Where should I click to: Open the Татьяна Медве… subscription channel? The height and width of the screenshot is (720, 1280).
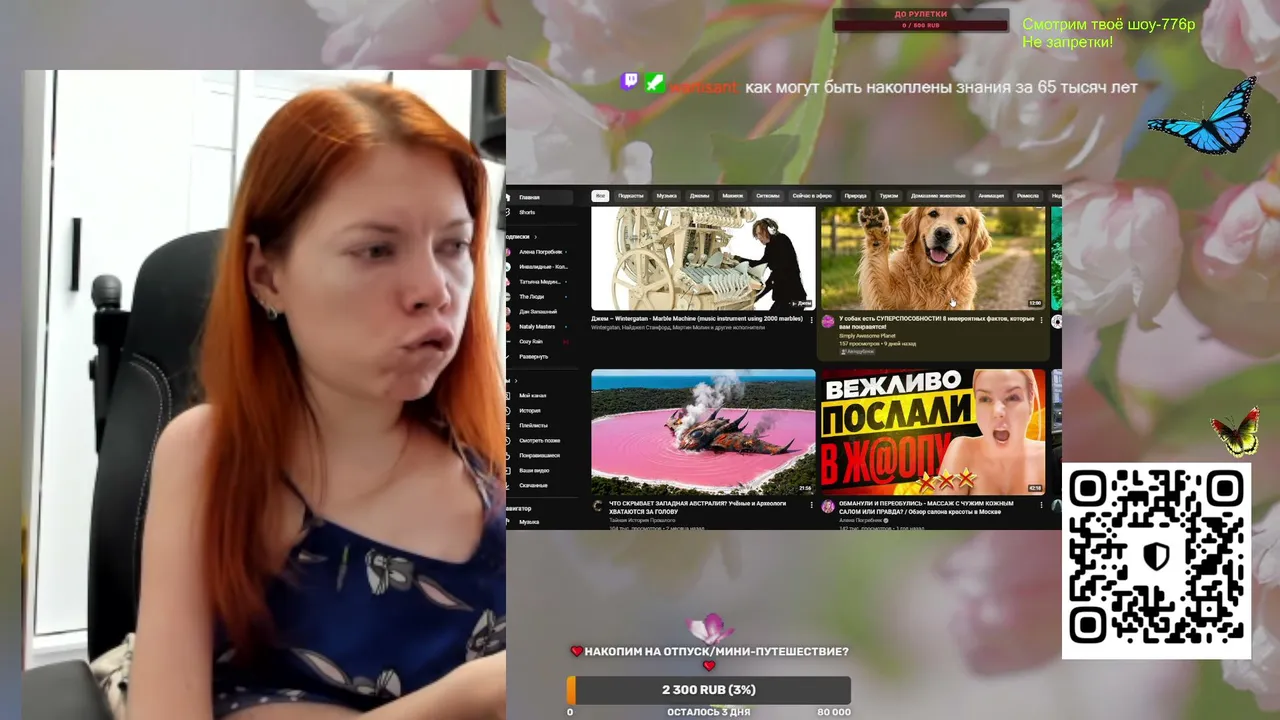pyautogui.click(x=539, y=282)
